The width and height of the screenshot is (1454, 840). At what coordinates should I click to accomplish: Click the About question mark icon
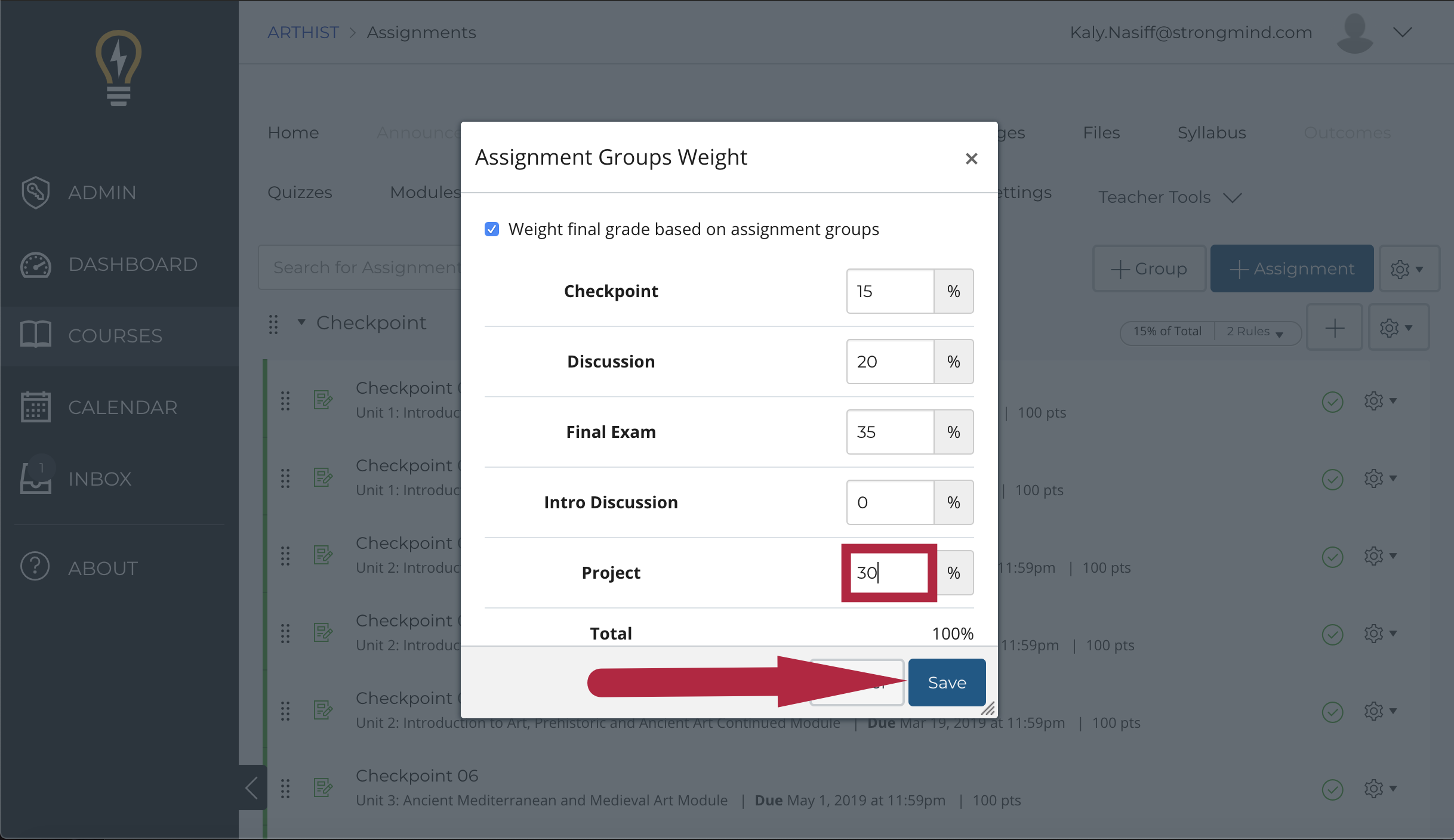click(x=35, y=567)
